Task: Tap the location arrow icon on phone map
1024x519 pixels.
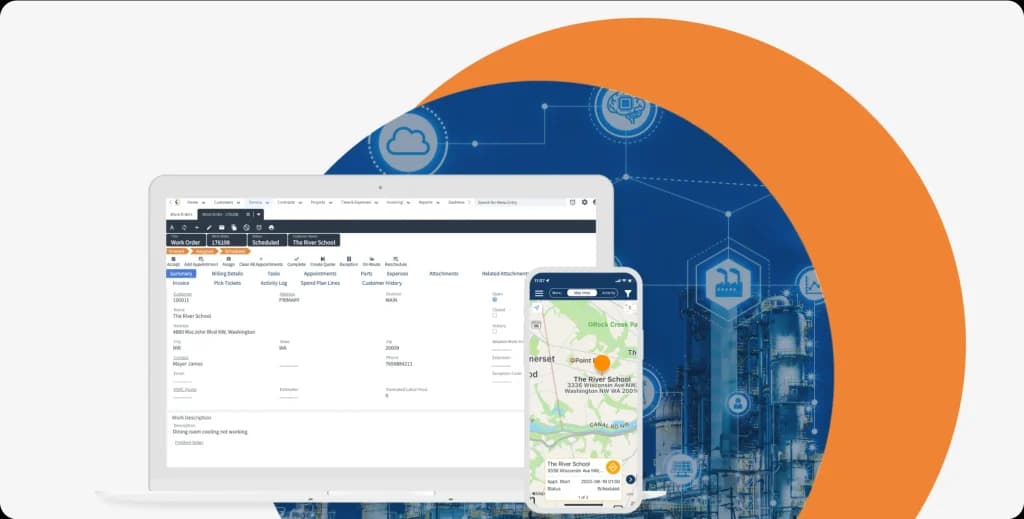Action: coord(536,307)
